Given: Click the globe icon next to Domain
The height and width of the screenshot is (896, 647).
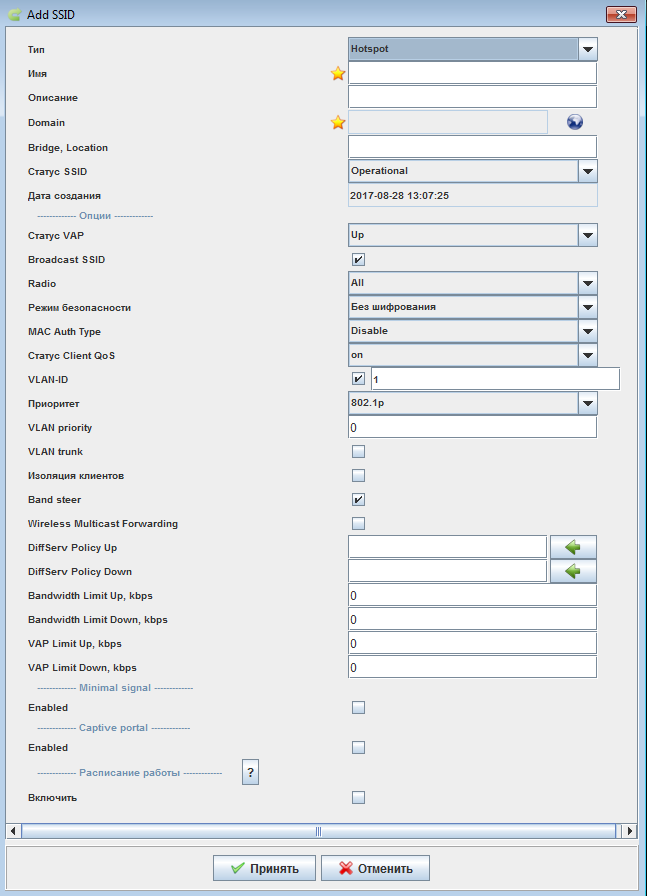Looking at the screenshot, I should 574,122.
